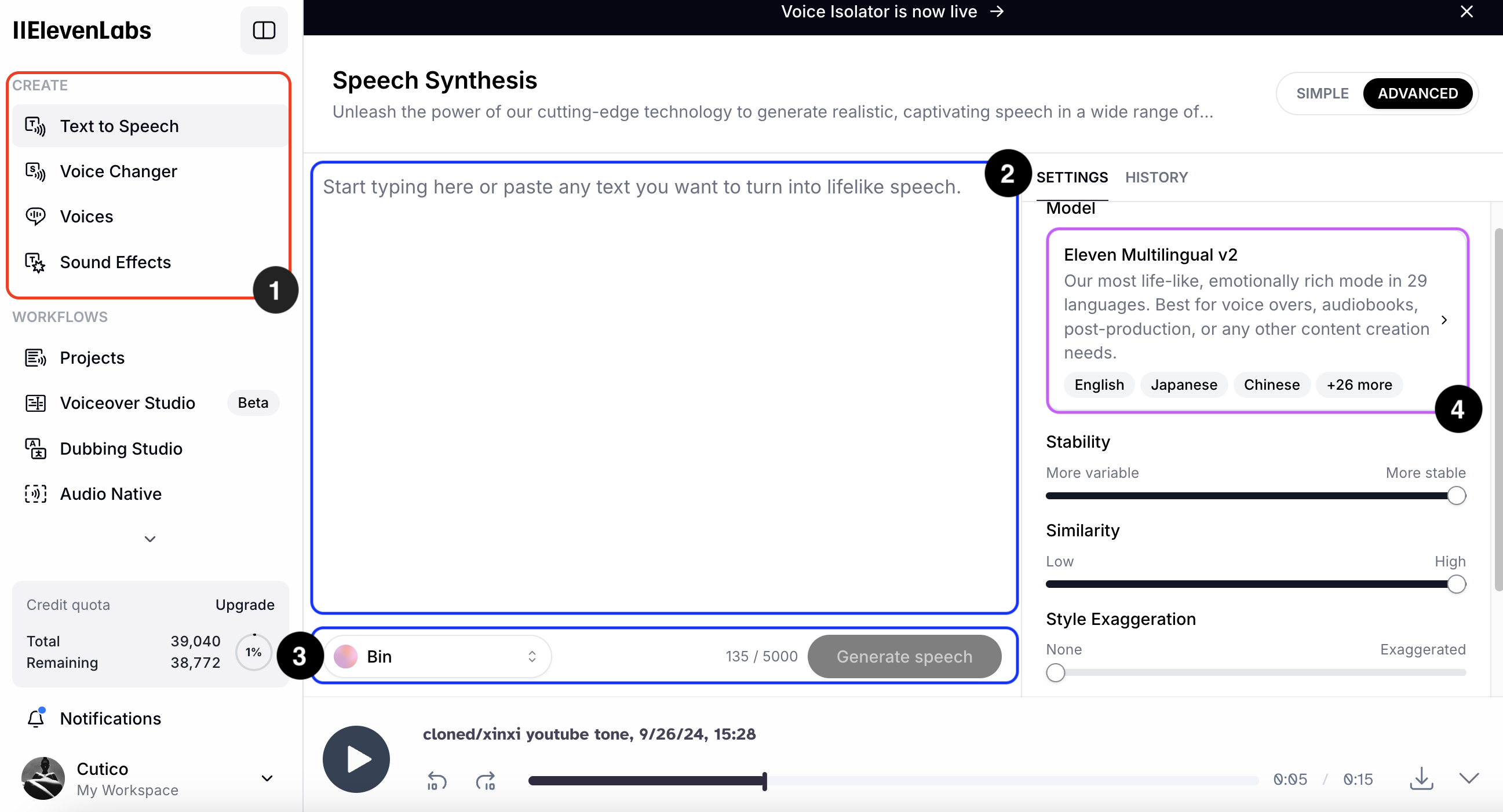The height and width of the screenshot is (812, 1503).
Task: Click the Dubbing Studio icon
Action: point(35,449)
